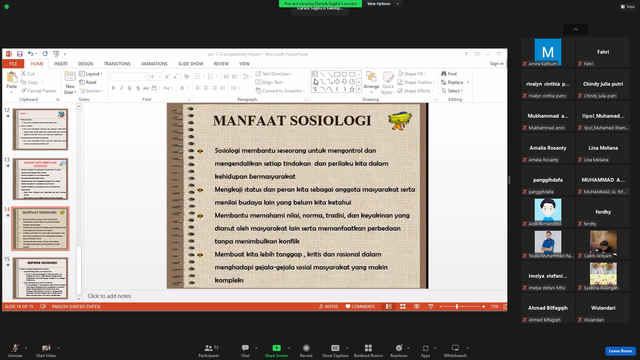Click the Record button in Zoom
640x360 pixels.
(x=306, y=350)
